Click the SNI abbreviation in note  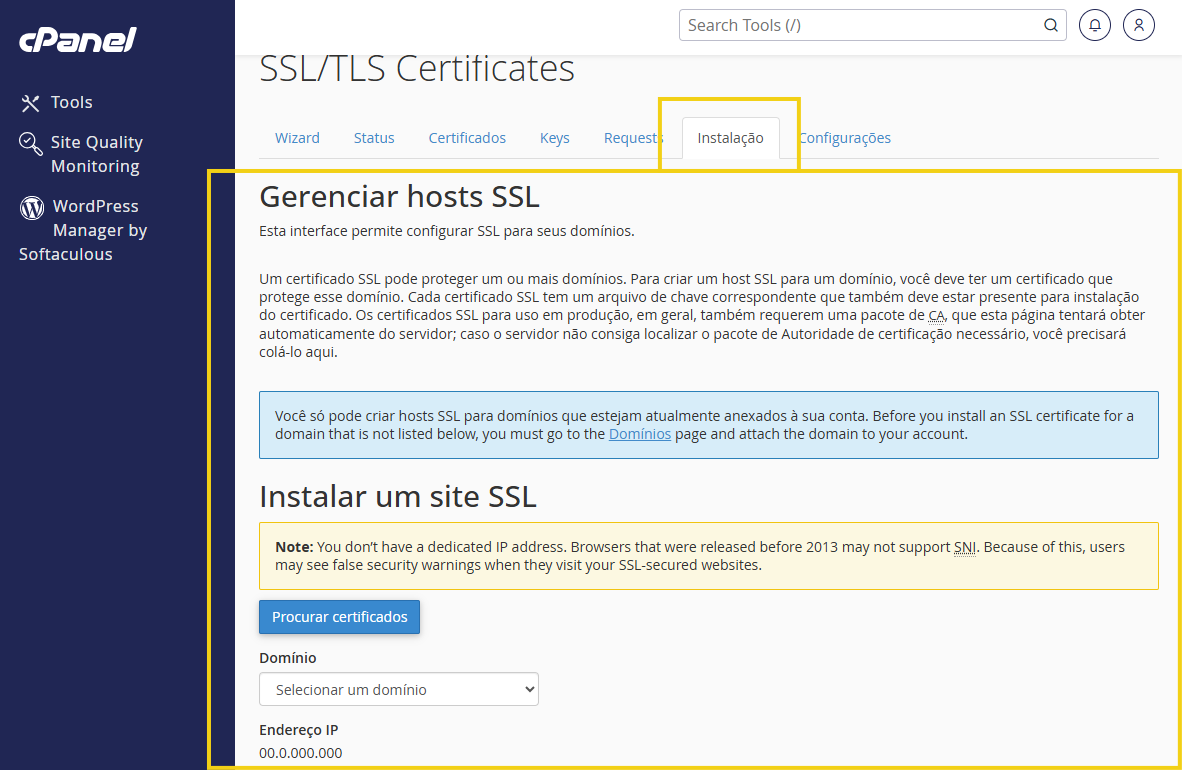click(x=965, y=548)
